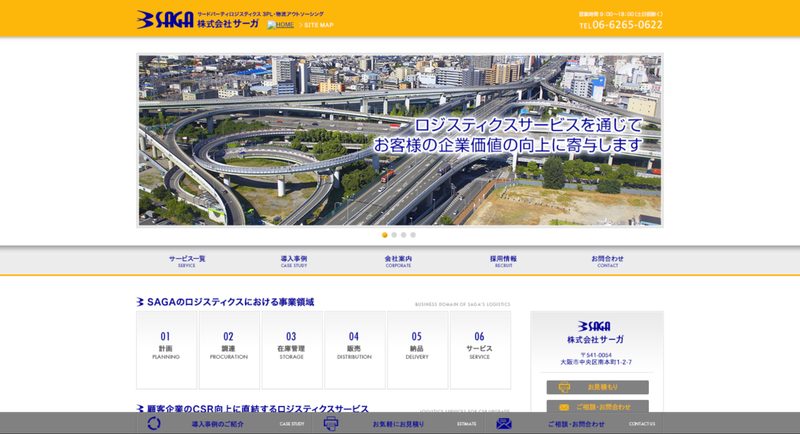Open 会社案内 CORPORATE menu item
Image resolution: width=800 pixels, height=434 pixels.
398,261
